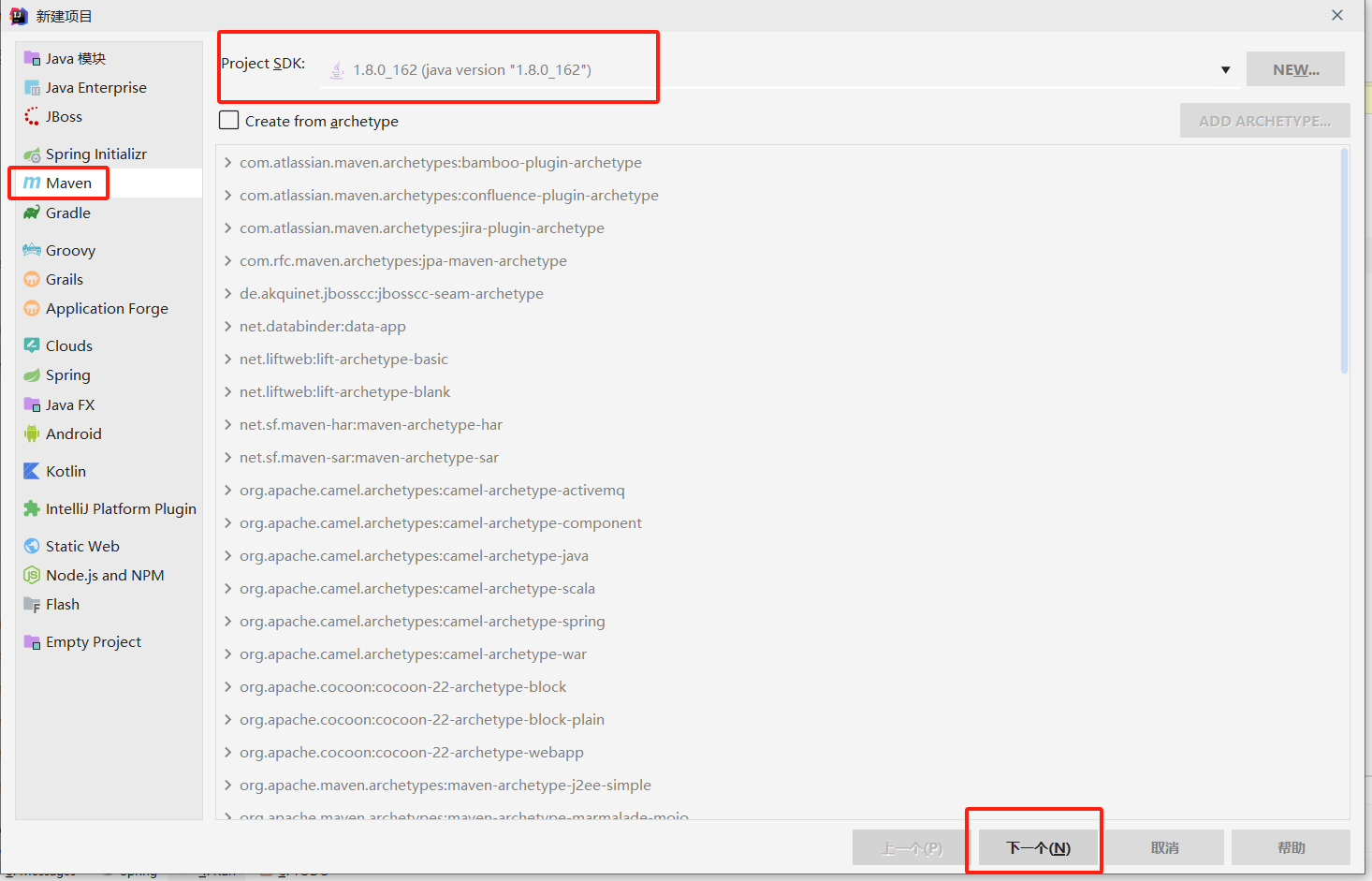Click the Grails icon
The width and height of the screenshot is (1372, 881).
coord(32,279)
